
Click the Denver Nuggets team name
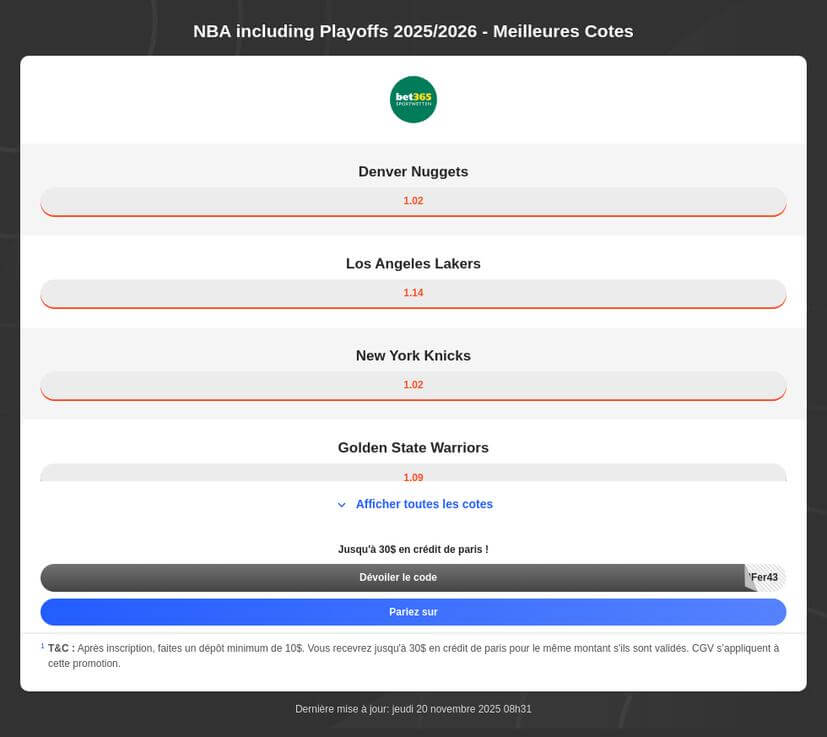(x=413, y=171)
